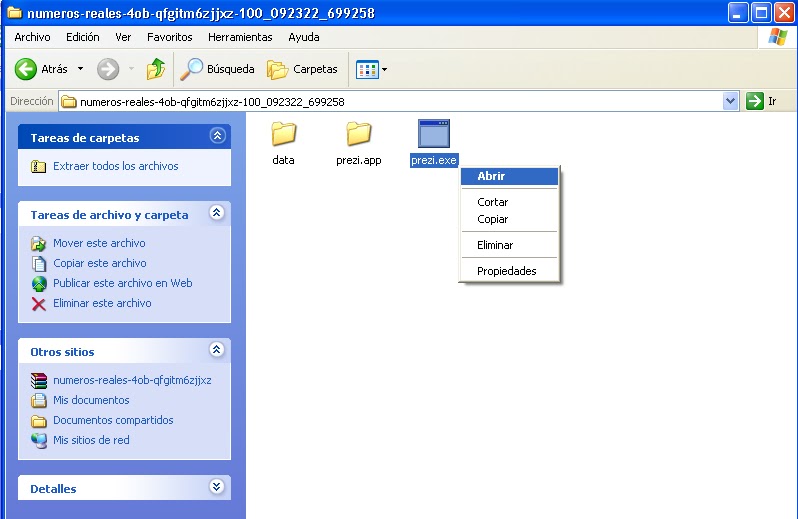Click the red X Eliminar icon

pyautogui.click(x=39, y=304)
